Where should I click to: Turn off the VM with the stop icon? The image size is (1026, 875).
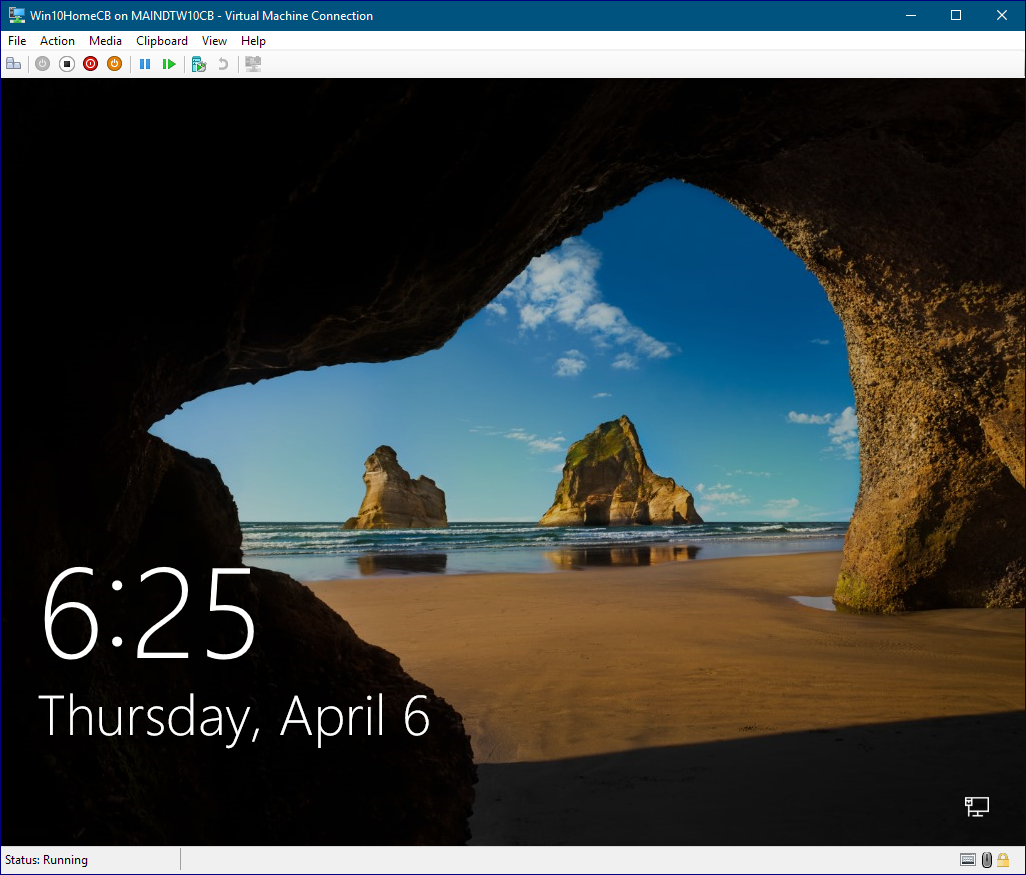67,64
